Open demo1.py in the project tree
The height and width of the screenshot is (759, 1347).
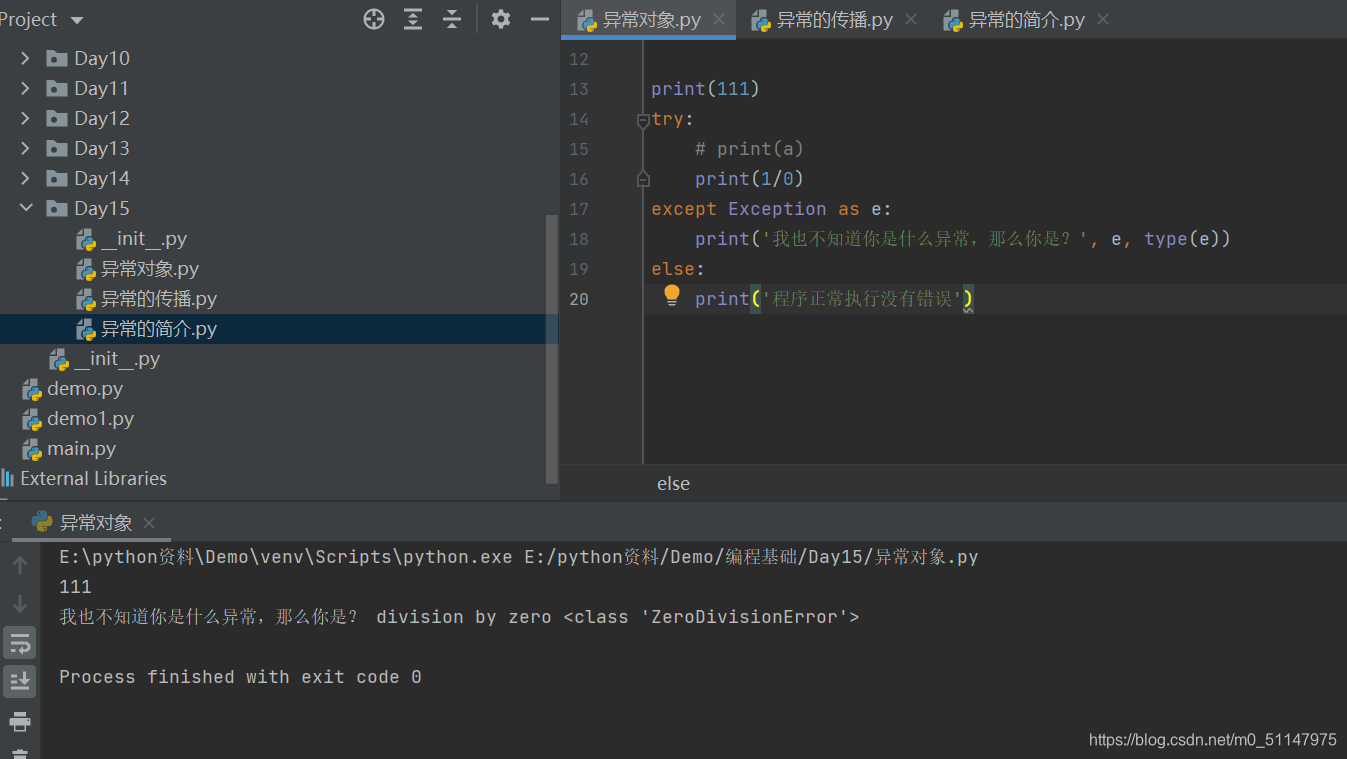90,419
